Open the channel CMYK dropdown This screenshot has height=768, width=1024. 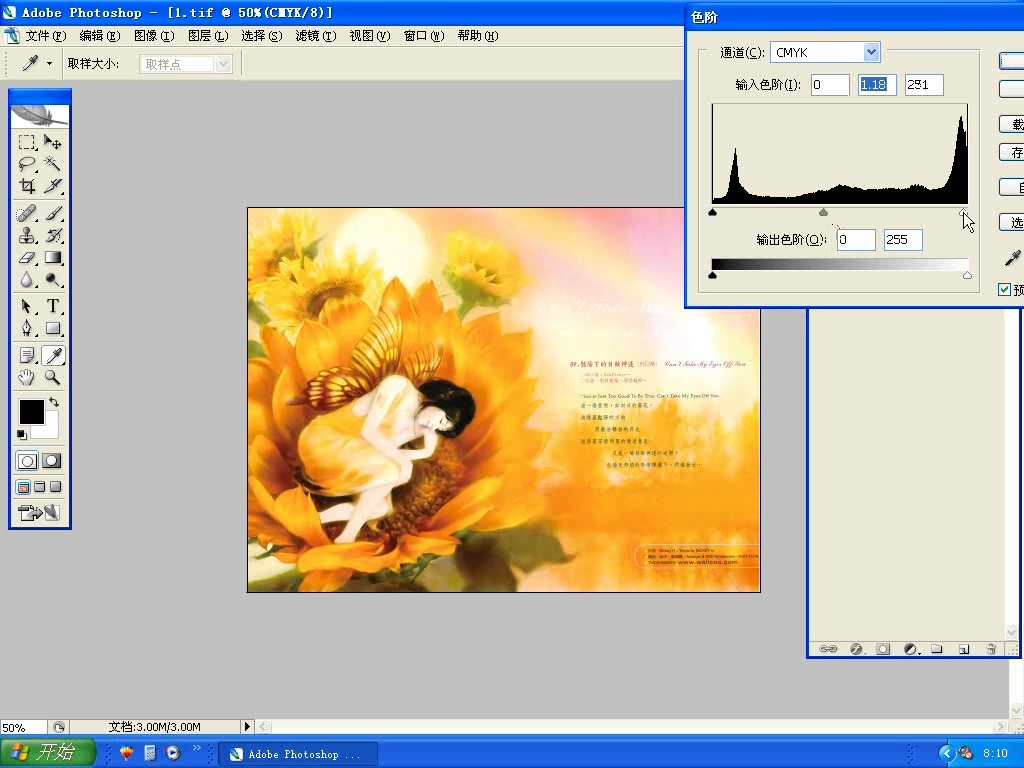(871, 53)
